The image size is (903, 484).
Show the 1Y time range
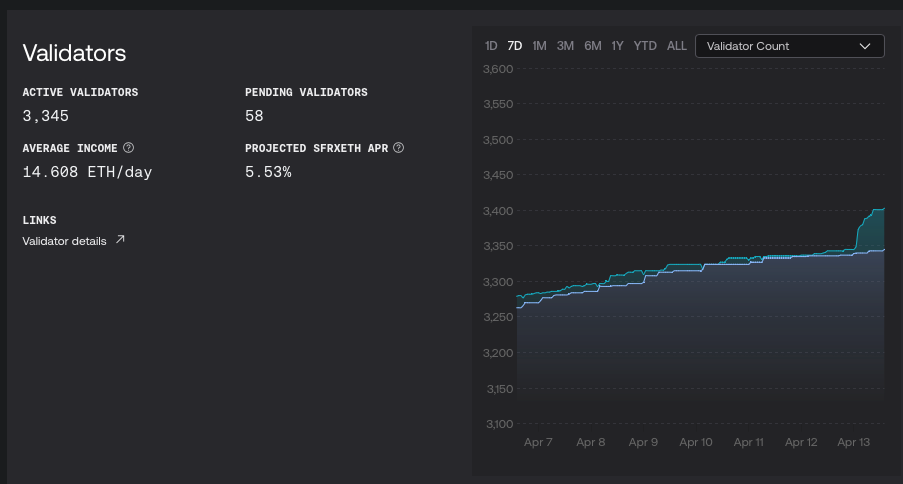618,46
